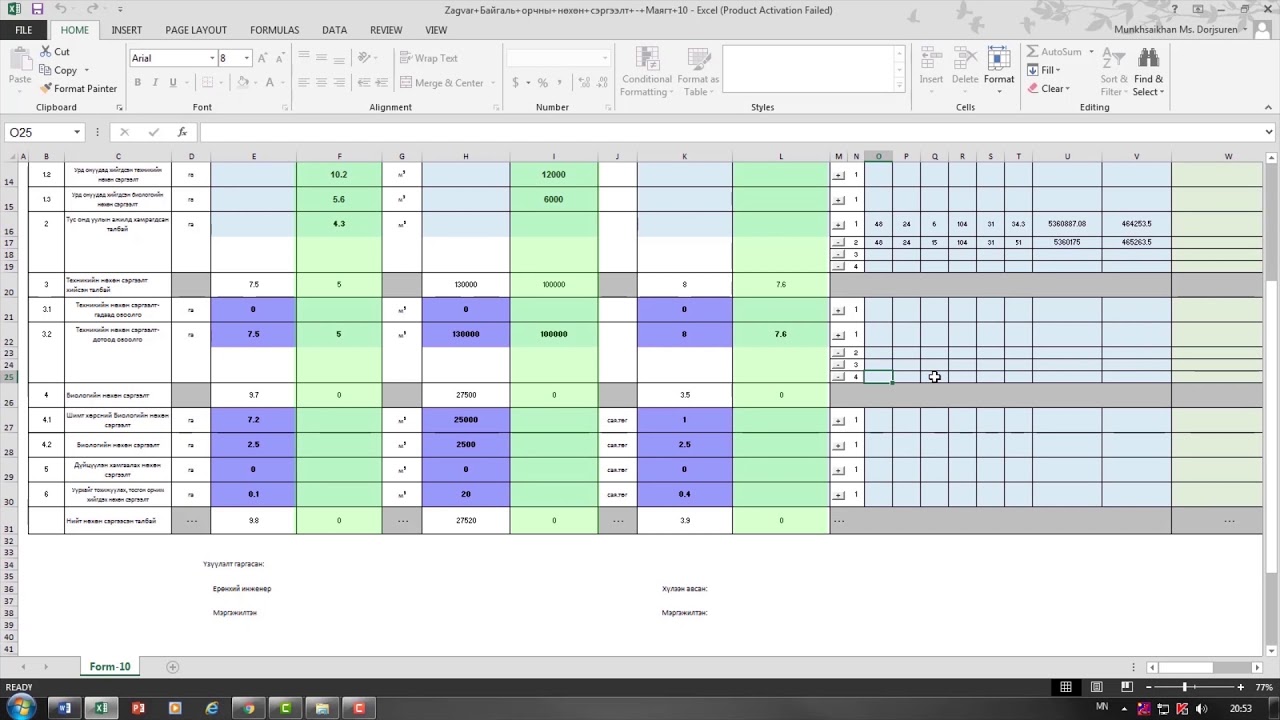Expand the formula bar

[x=1269, y=132]
